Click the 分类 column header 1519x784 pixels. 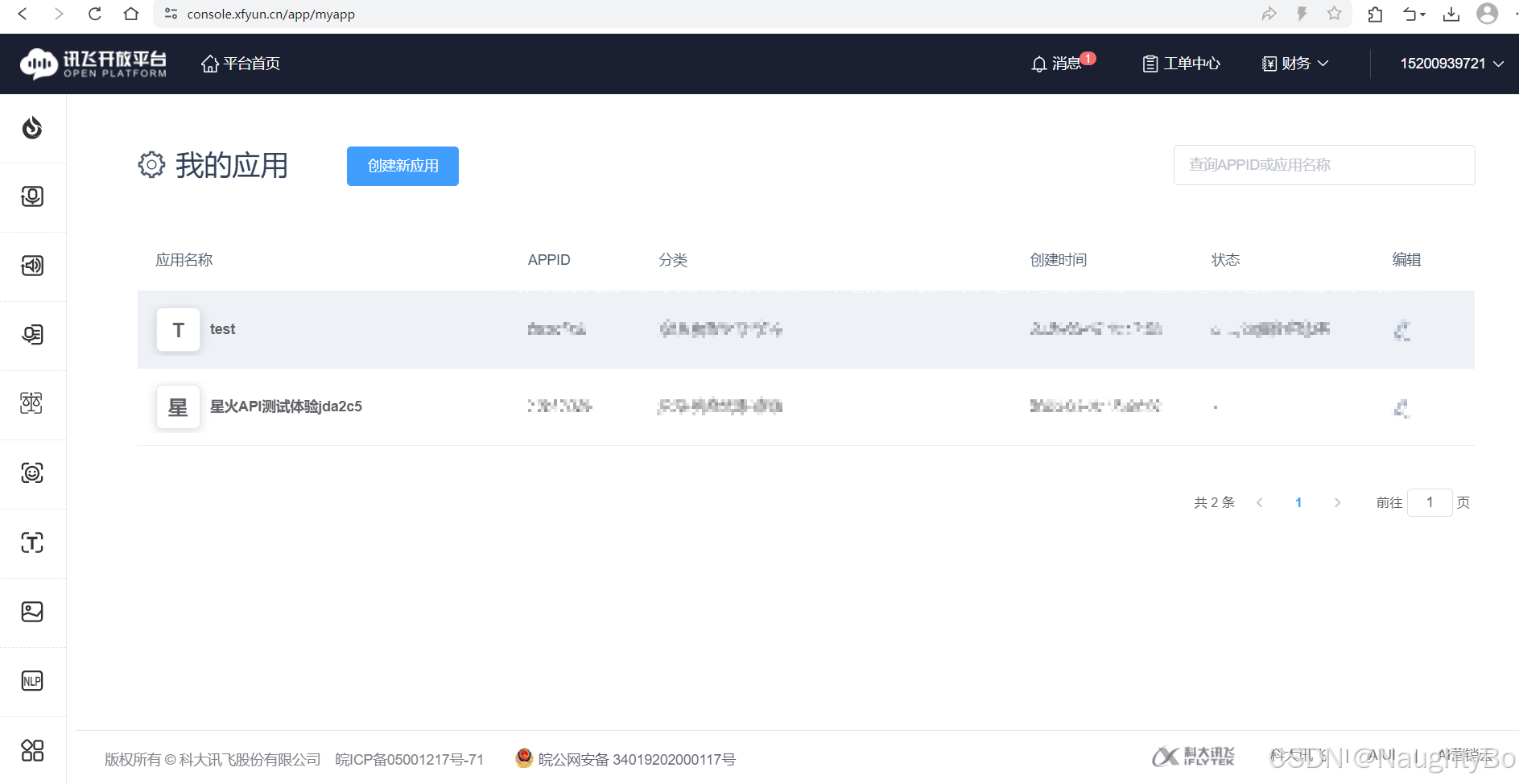[673, 260]
